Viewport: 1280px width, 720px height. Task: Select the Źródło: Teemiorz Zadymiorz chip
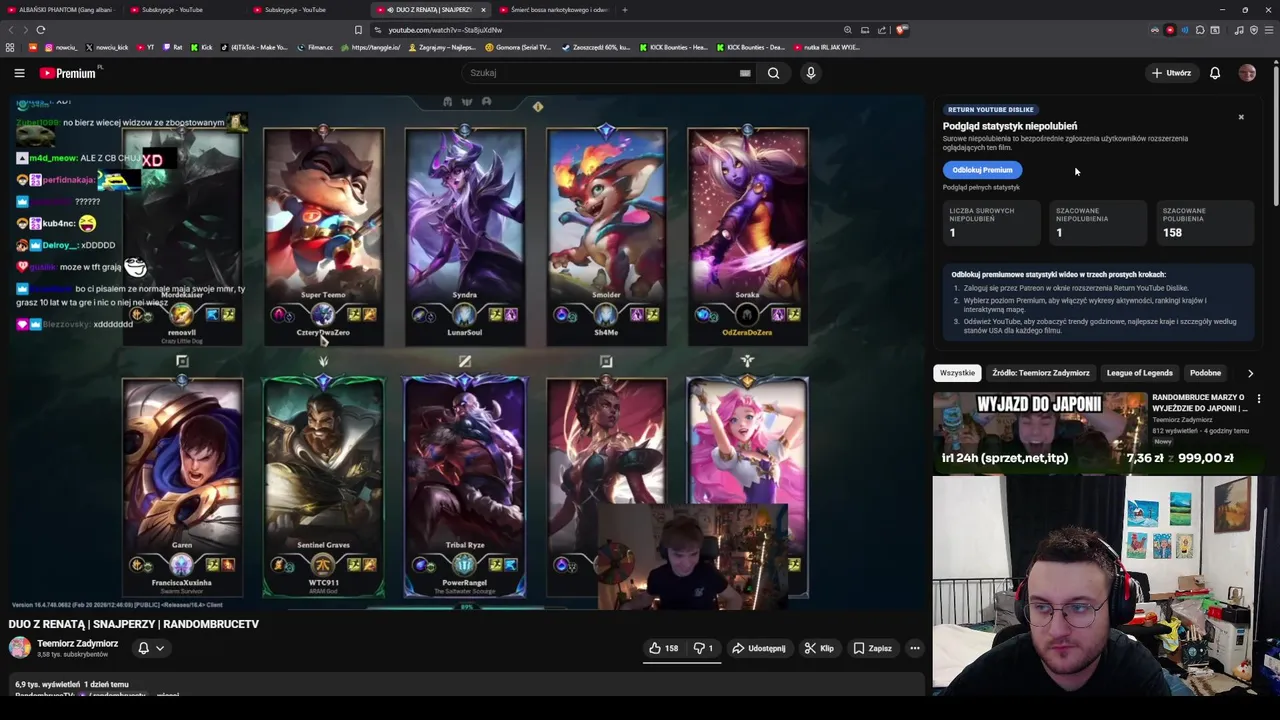(1041, 373)
